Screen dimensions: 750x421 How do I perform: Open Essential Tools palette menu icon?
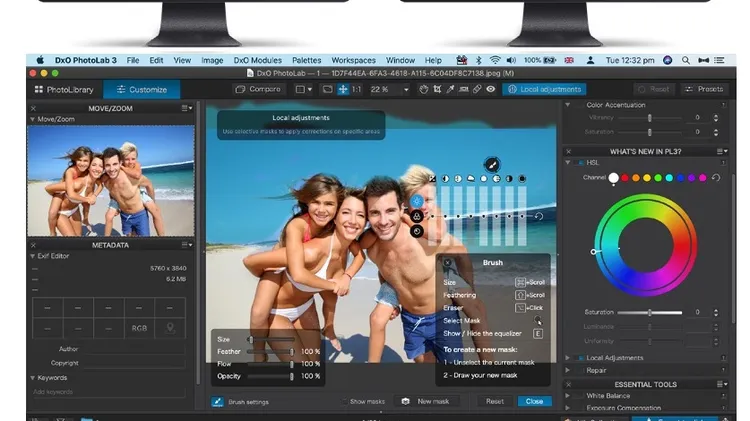pyautogui.click(x=722, y=384)
